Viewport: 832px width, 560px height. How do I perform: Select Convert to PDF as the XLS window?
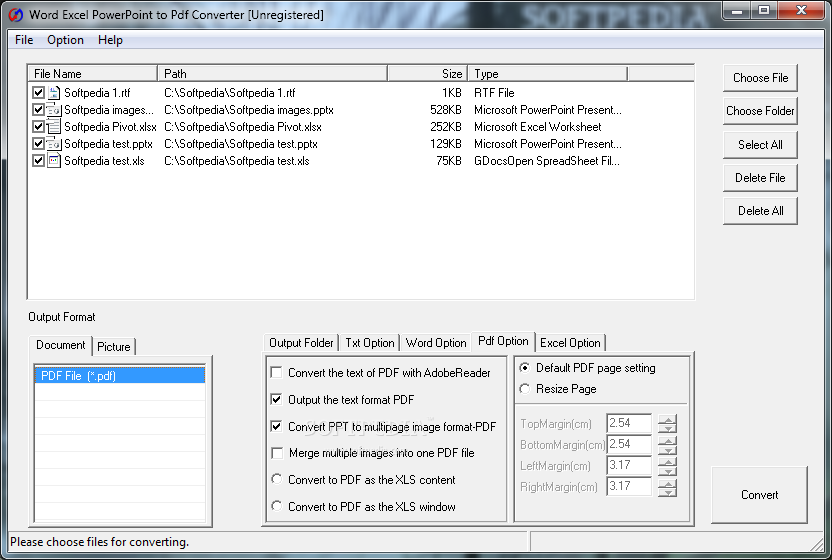(x=276, y=506)
